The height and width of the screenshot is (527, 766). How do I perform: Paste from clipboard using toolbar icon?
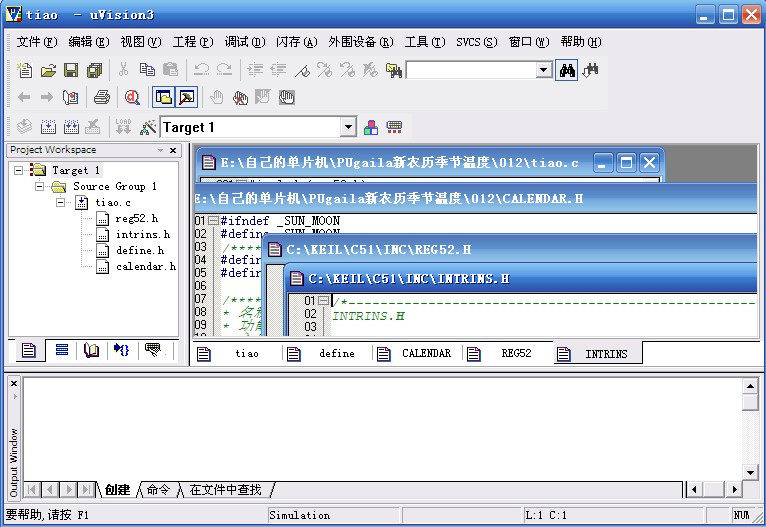tap(170, 70)
